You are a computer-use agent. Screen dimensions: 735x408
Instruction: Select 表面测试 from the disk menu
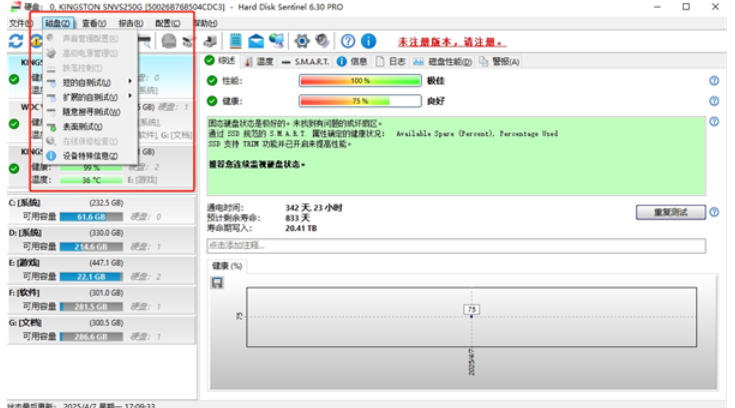(x=83, y=127)
